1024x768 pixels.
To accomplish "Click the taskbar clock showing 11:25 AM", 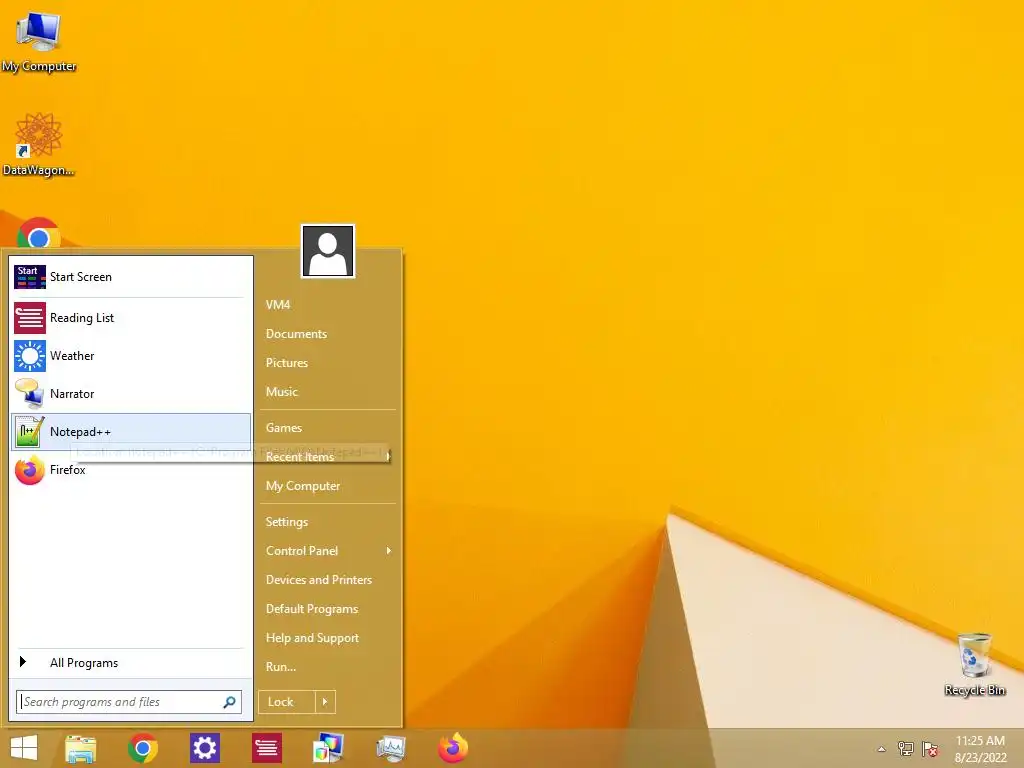I will coord(980,749).
